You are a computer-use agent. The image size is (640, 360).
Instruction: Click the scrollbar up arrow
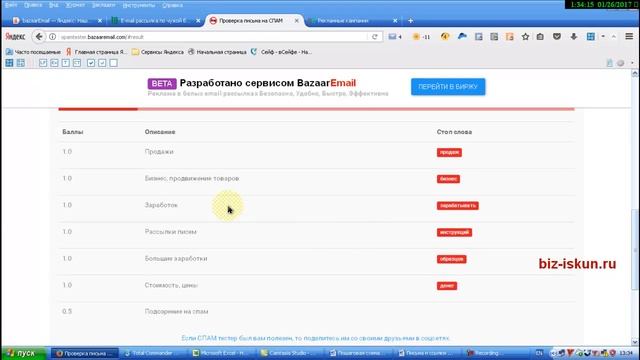(x=635, y=73)
